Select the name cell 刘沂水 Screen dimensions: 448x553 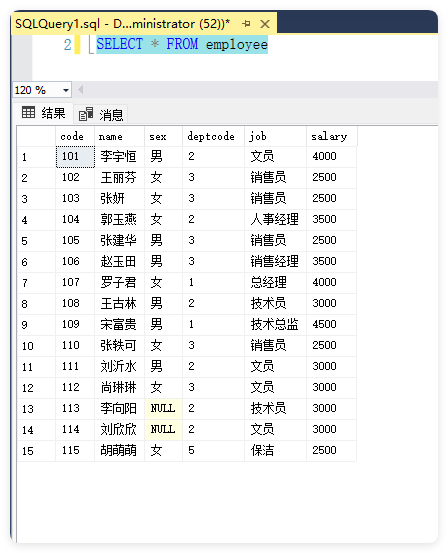click(x=119, y=366)
